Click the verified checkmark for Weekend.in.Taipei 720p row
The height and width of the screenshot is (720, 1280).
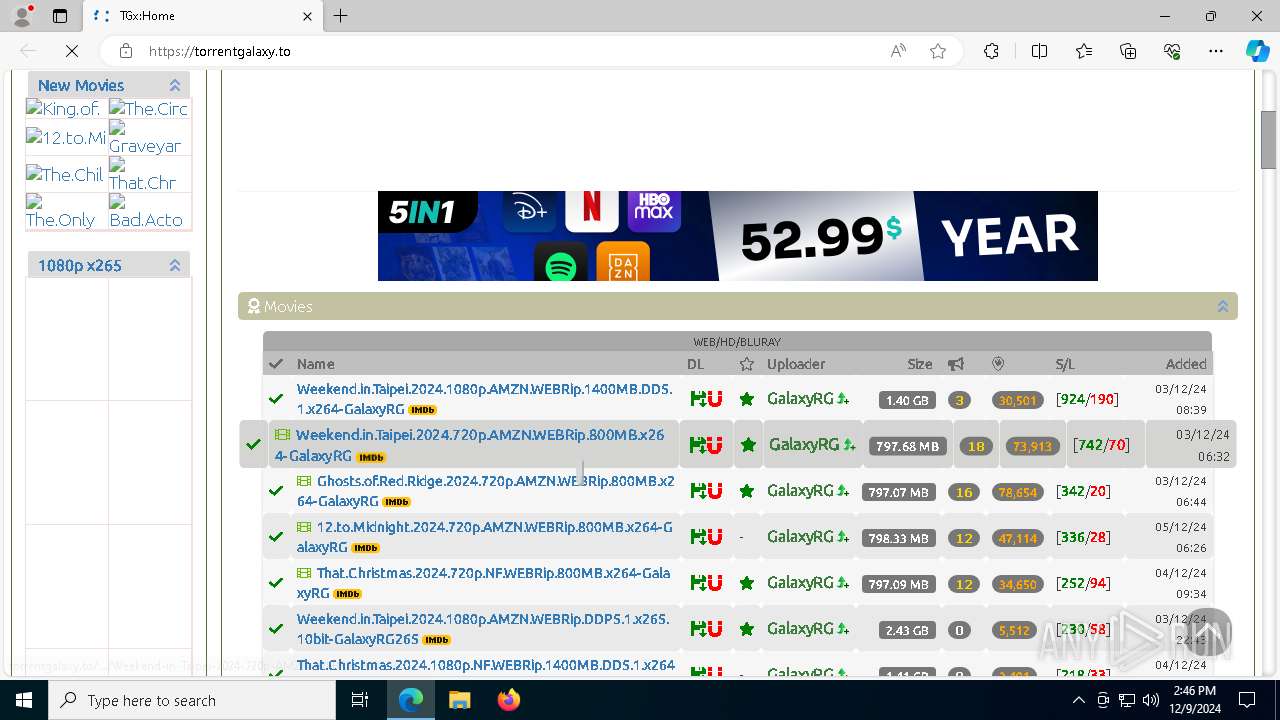(x=254, y=445)
